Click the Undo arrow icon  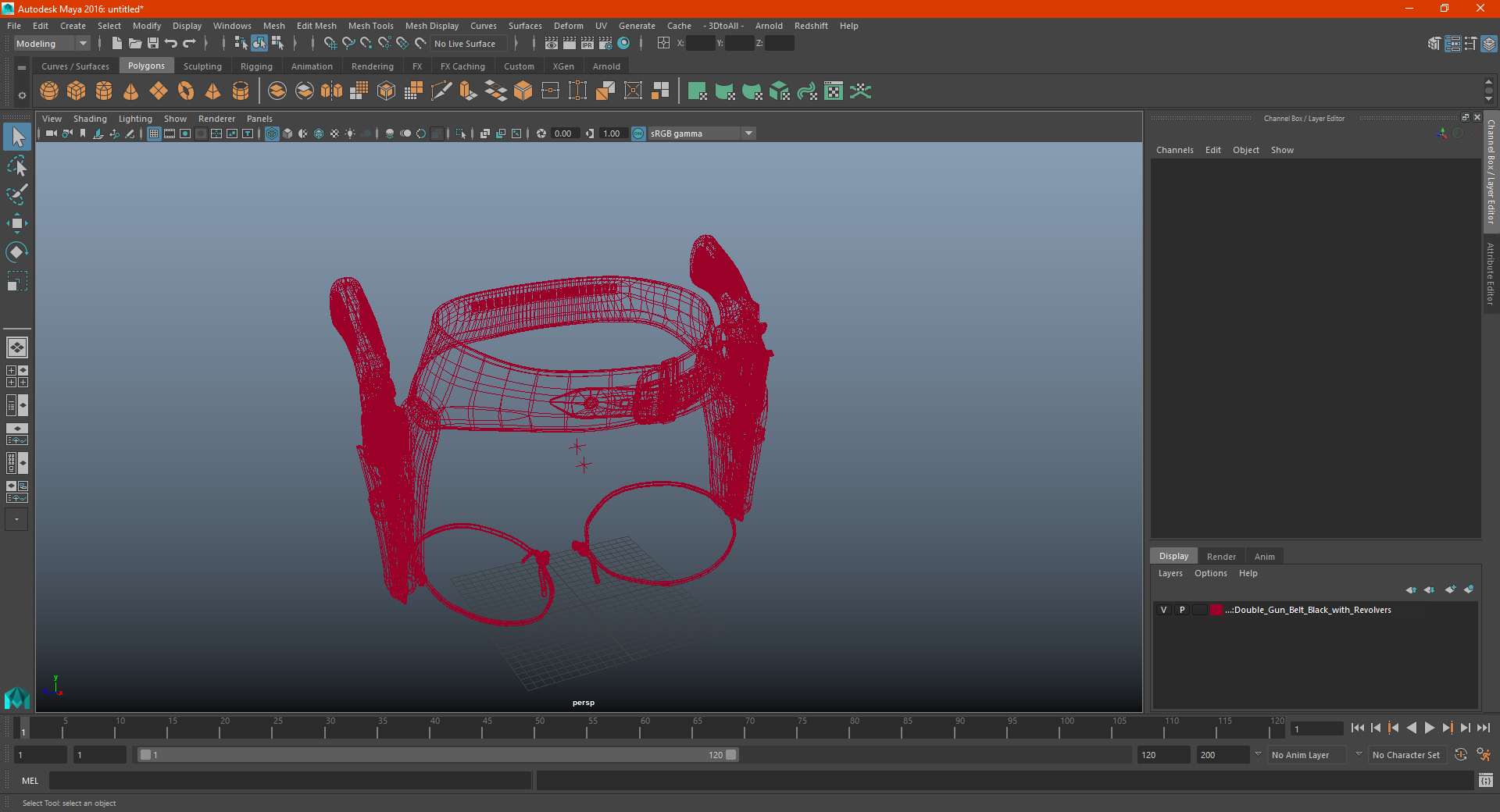(171, 44)
